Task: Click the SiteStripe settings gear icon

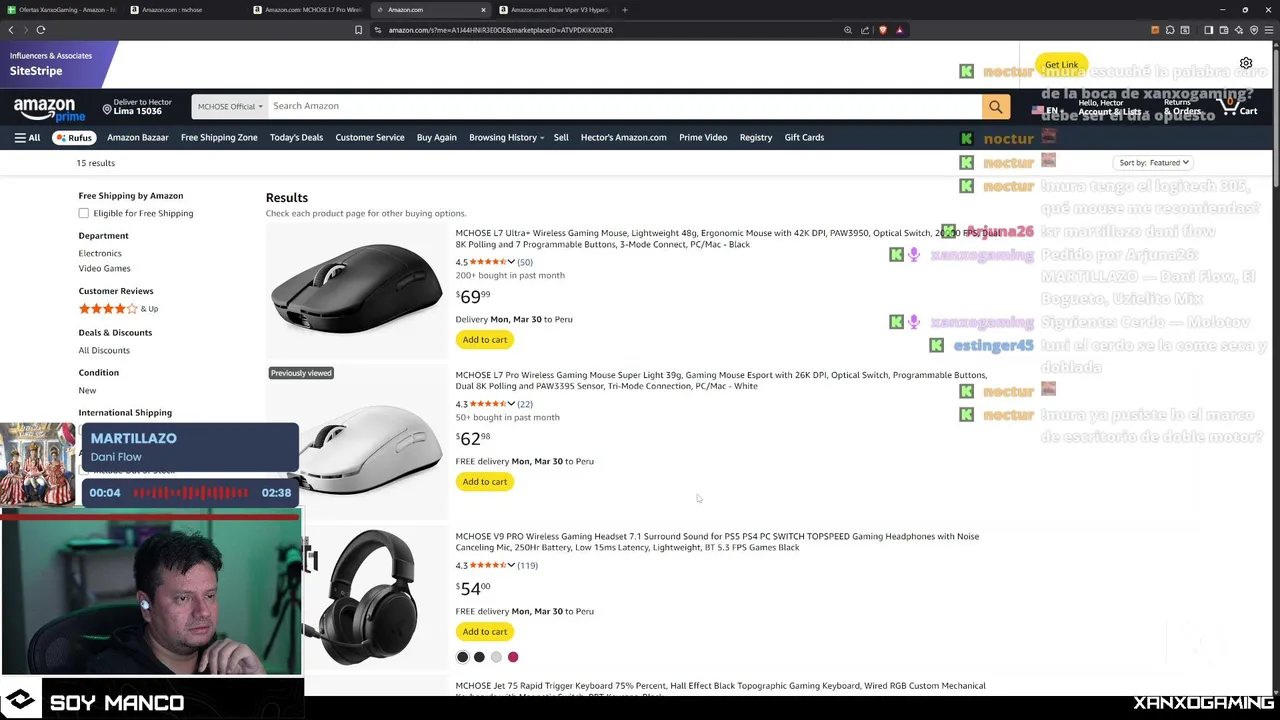Action: [x=1246, y=63]
